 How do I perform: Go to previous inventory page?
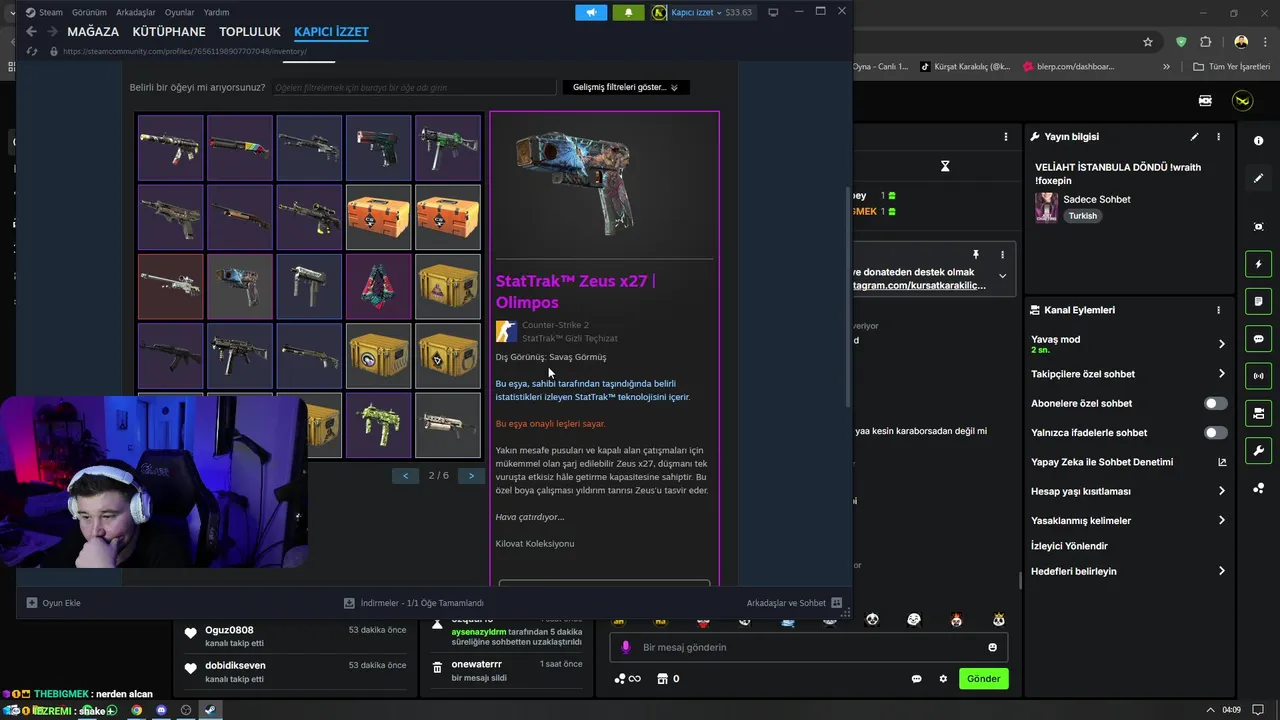pyautogui.click(x=405, y=475)
